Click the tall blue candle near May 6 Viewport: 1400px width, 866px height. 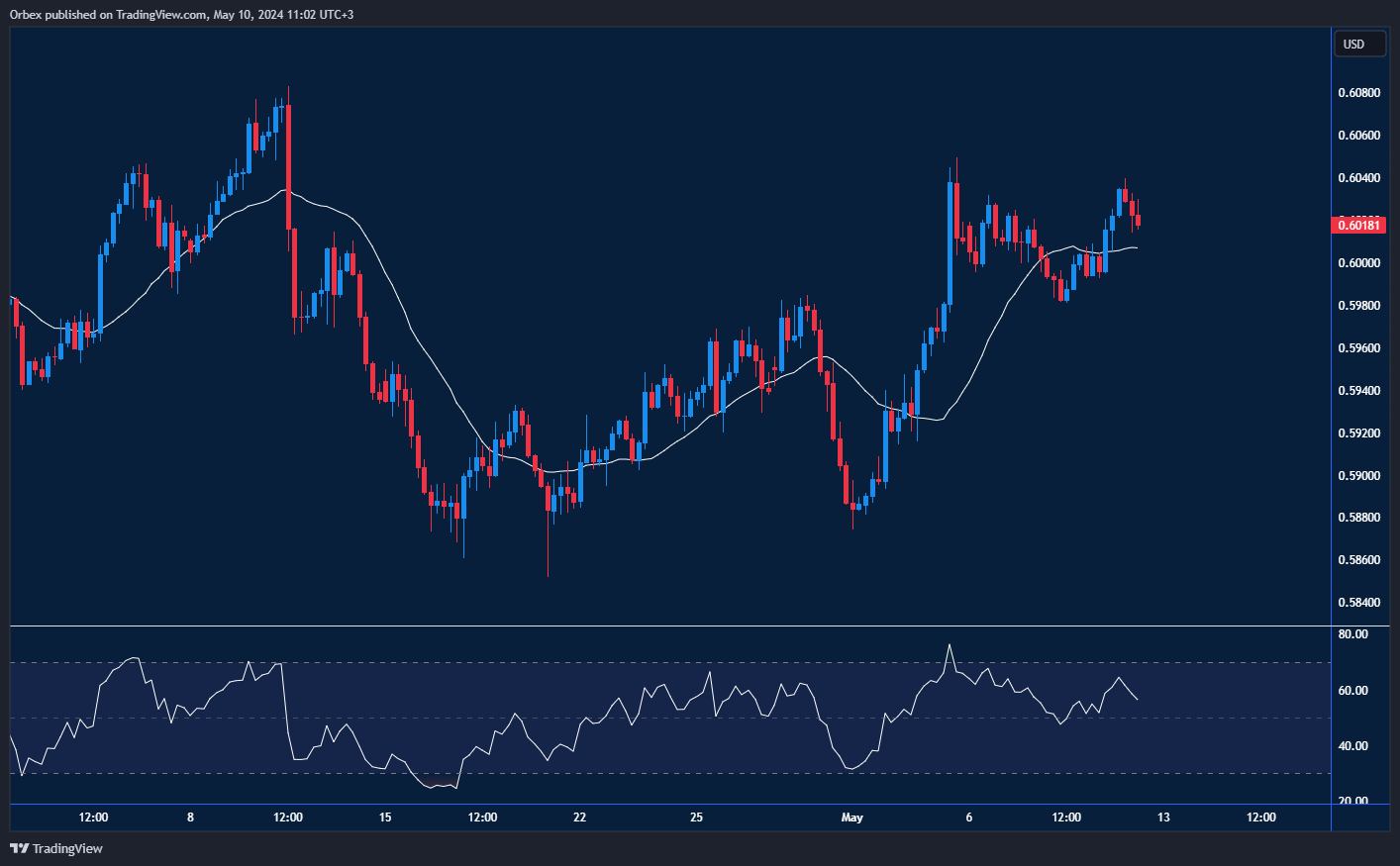(950, 247)
